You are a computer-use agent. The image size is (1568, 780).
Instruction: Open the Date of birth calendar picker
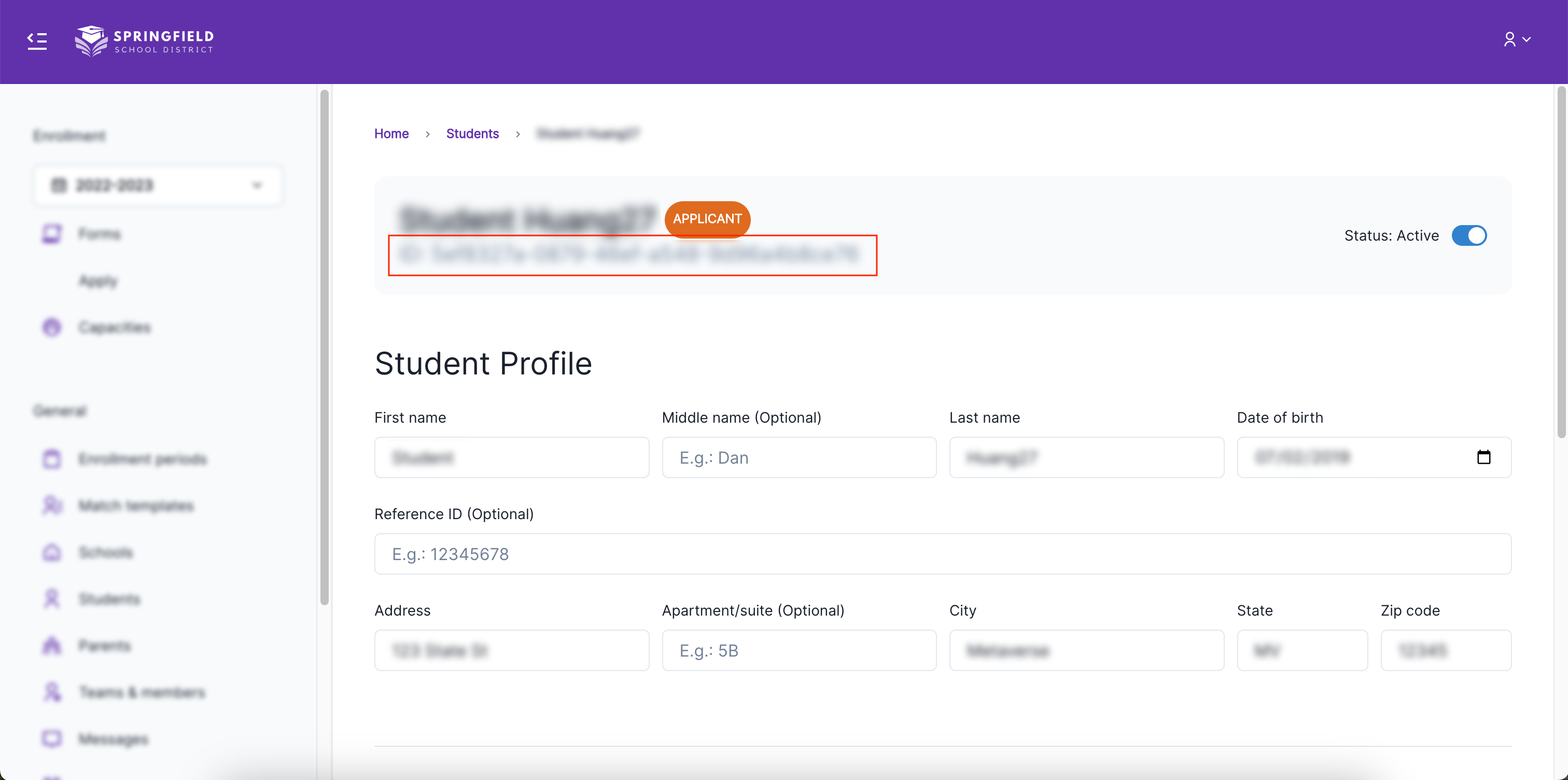(1483, 457)
